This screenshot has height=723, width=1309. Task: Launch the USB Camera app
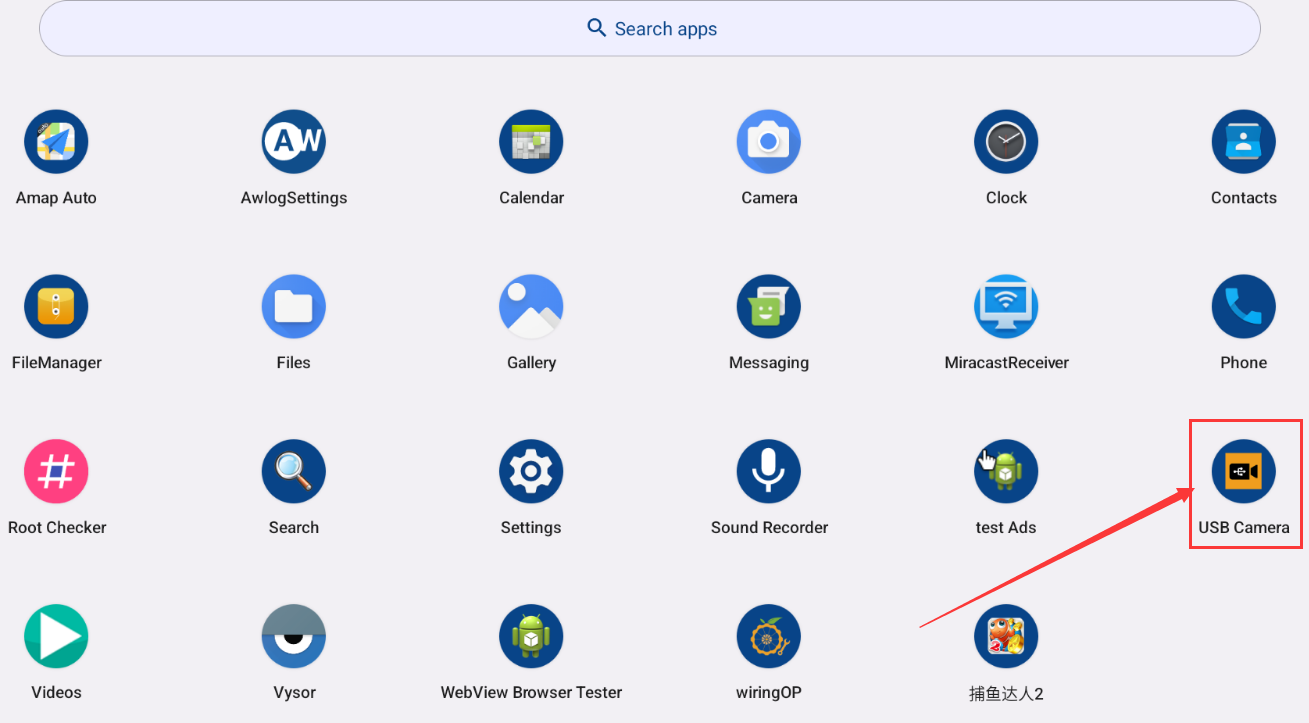[1244, 472]
